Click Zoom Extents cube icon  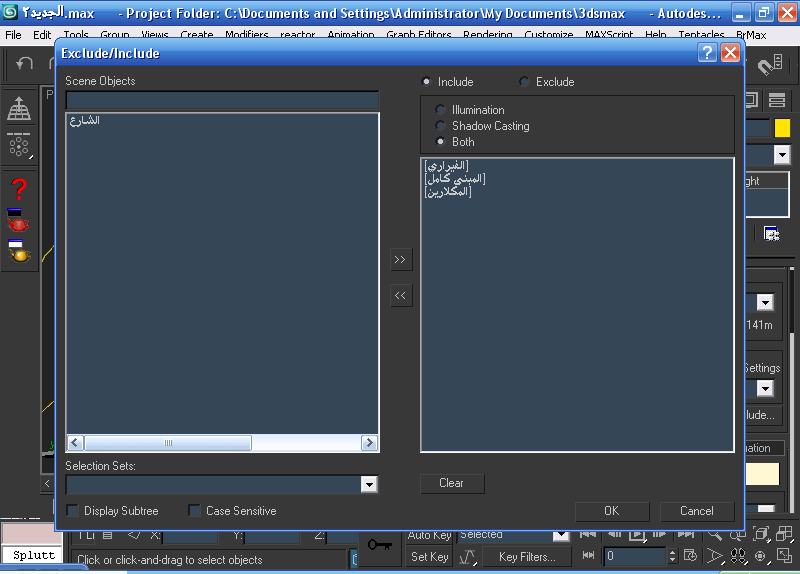pyautogui.click(x=761, y=534)
